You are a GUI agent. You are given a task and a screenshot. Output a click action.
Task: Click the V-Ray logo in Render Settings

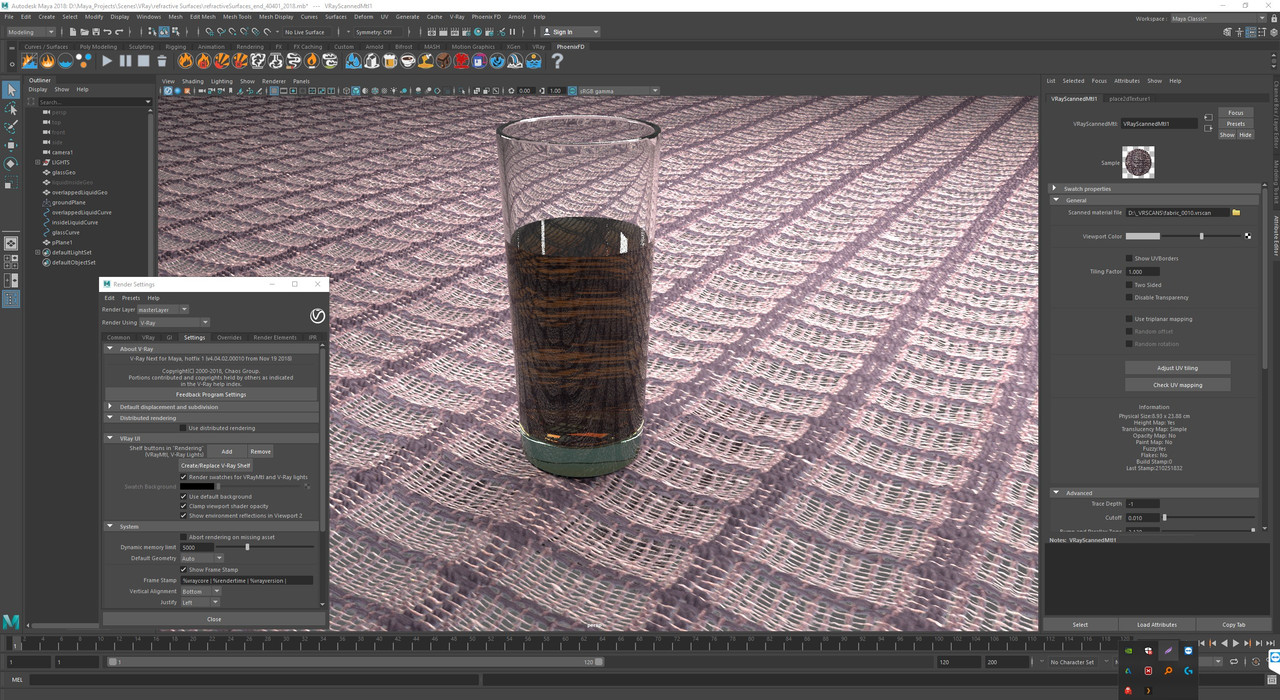pos(317,316)
